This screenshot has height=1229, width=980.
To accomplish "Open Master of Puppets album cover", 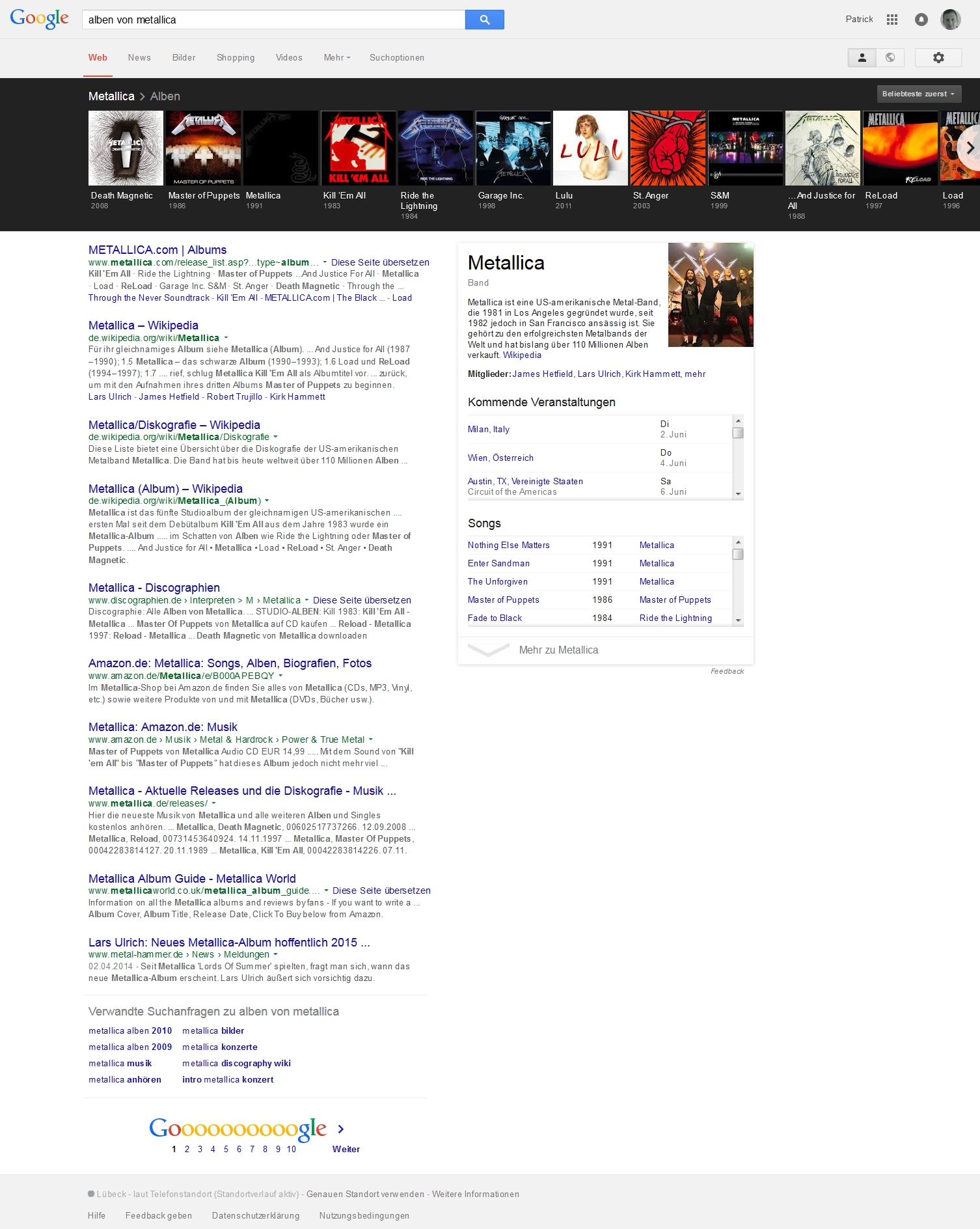I will (x=203, y=148).
